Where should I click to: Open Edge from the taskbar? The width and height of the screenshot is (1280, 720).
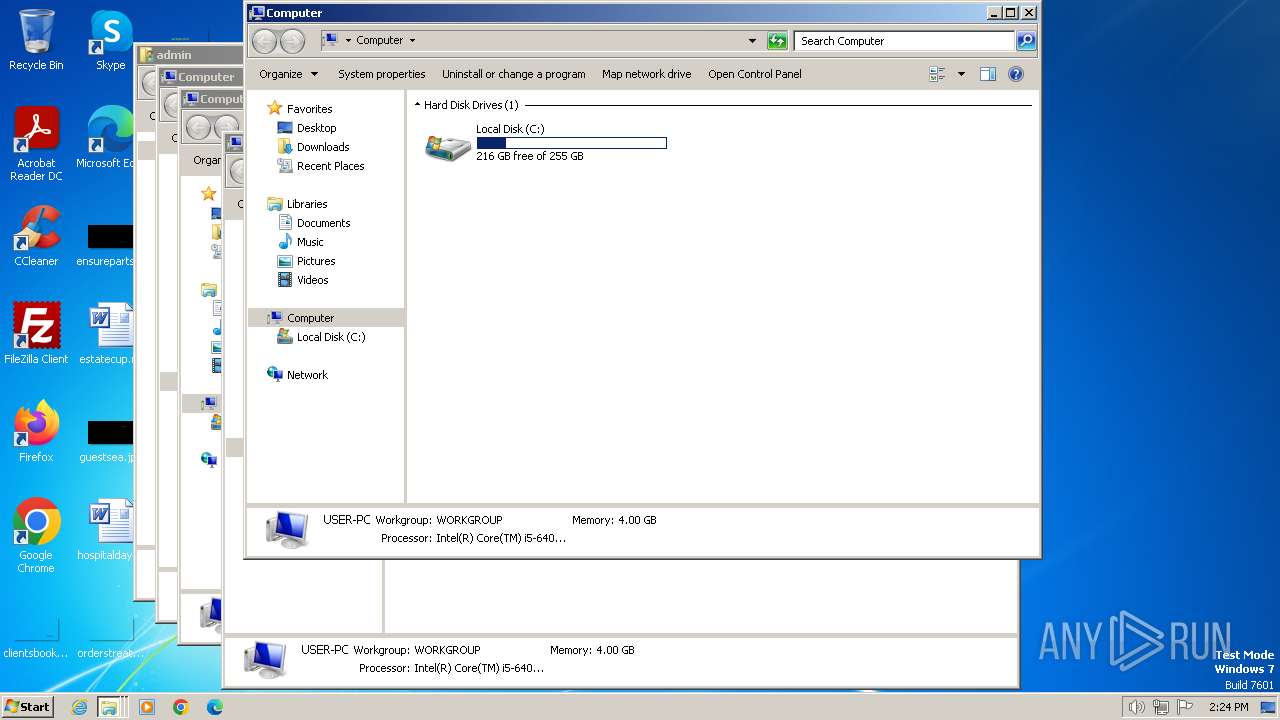215,707
